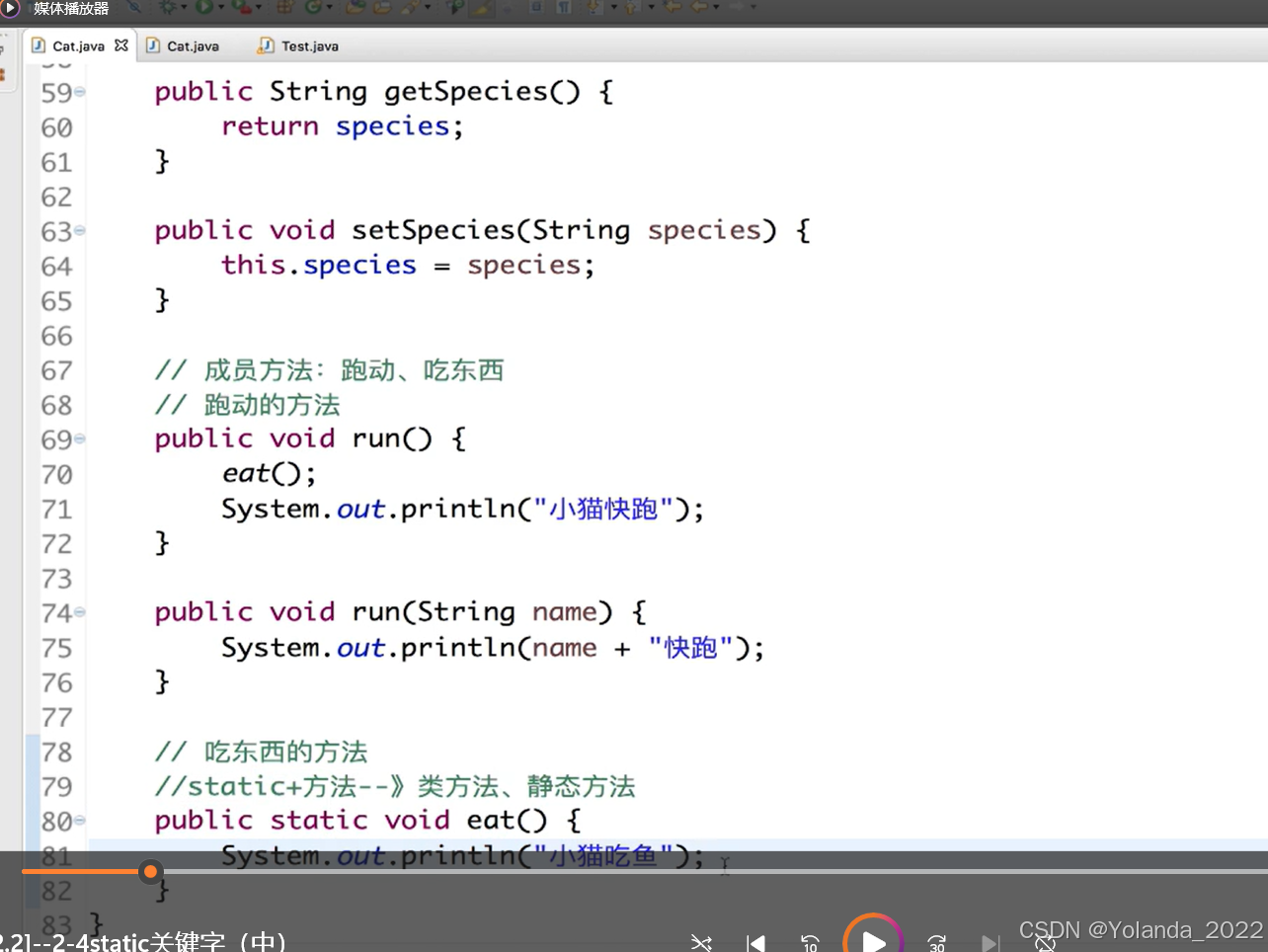Click the media player app icon
Viewport: 1268px width, 952px height.
click(10, 8)
